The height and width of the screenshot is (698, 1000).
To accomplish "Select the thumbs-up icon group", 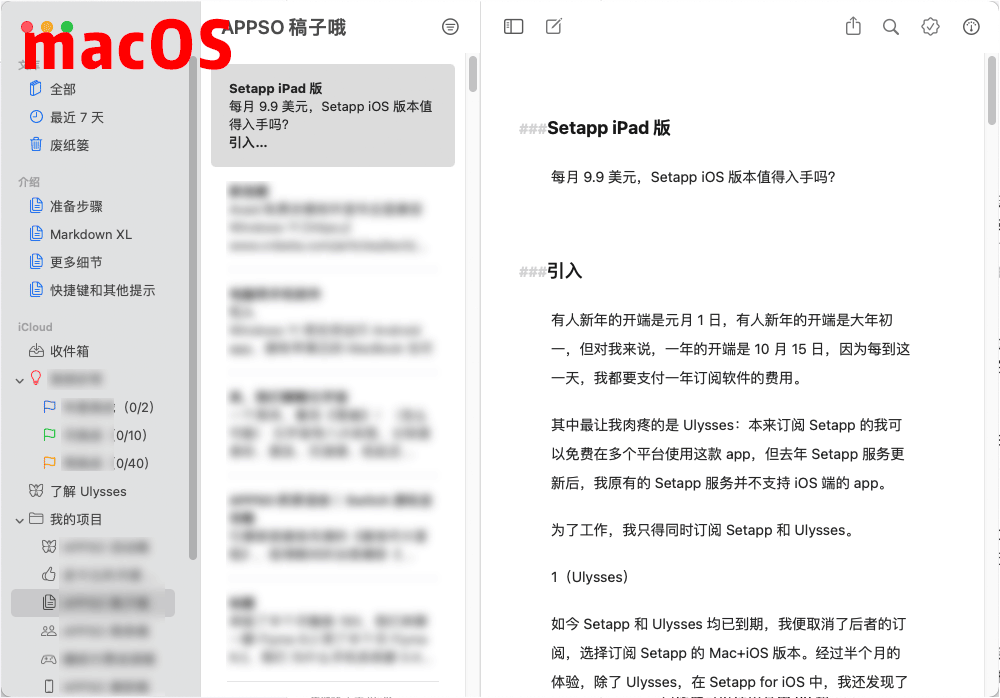I will click(96, 575).
